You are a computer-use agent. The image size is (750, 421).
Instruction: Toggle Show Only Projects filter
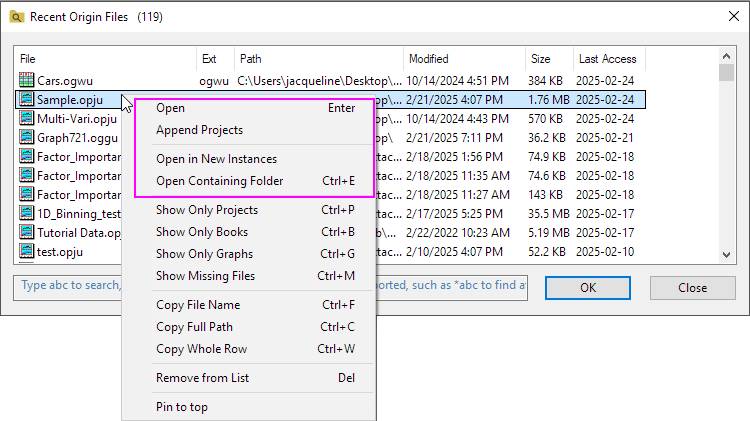tap(207, 210)
